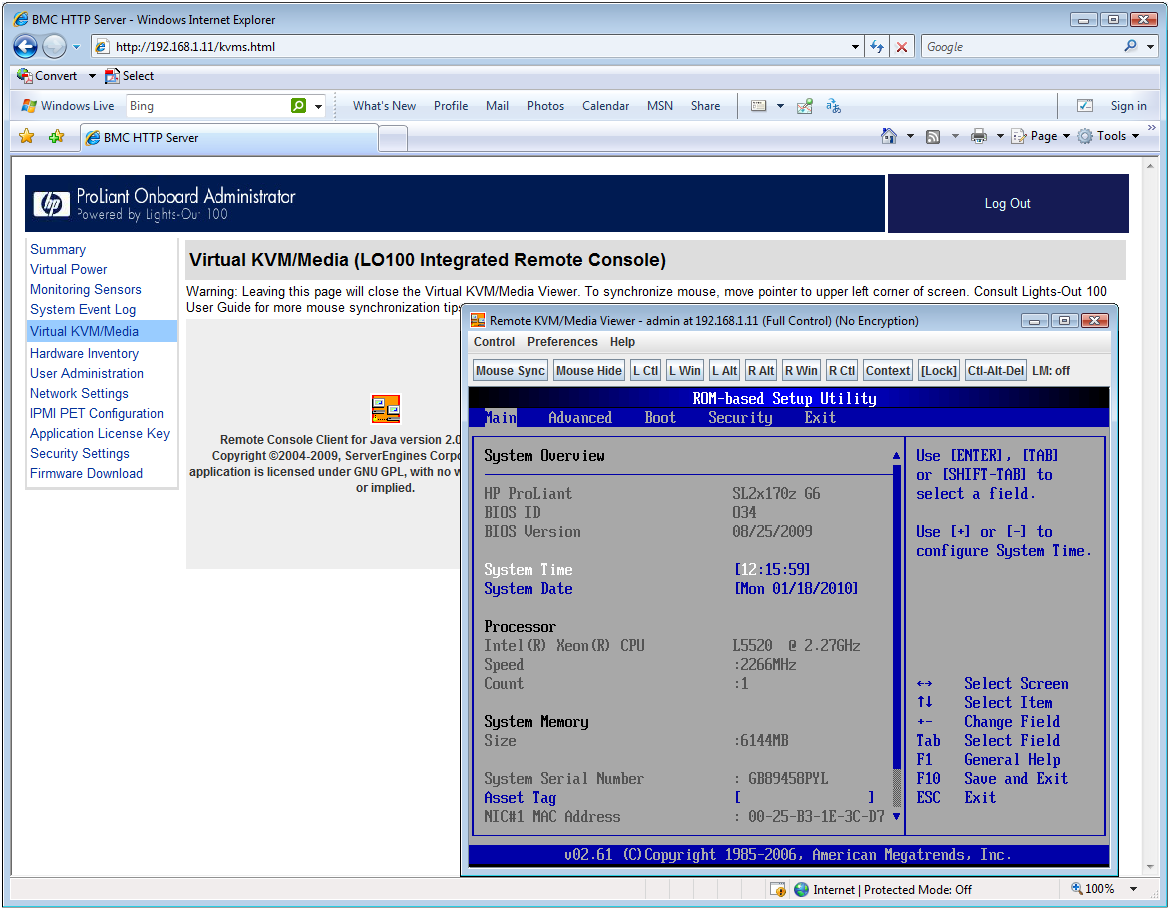Click the Windows Live share picture icon
Viewport: 1168px width, 908px height.
click(804, 106)
